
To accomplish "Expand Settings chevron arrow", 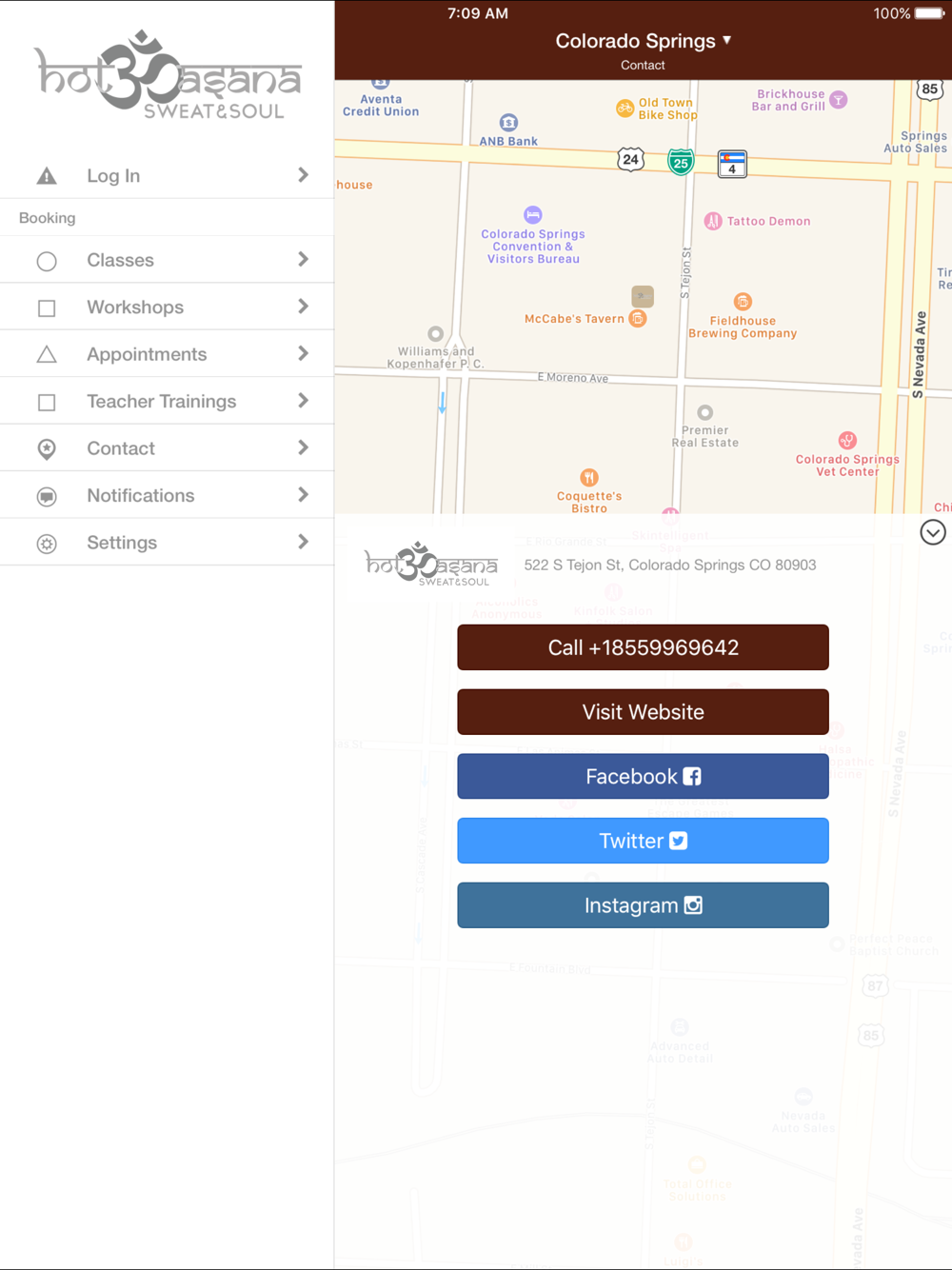I will [x=303, y=542].
